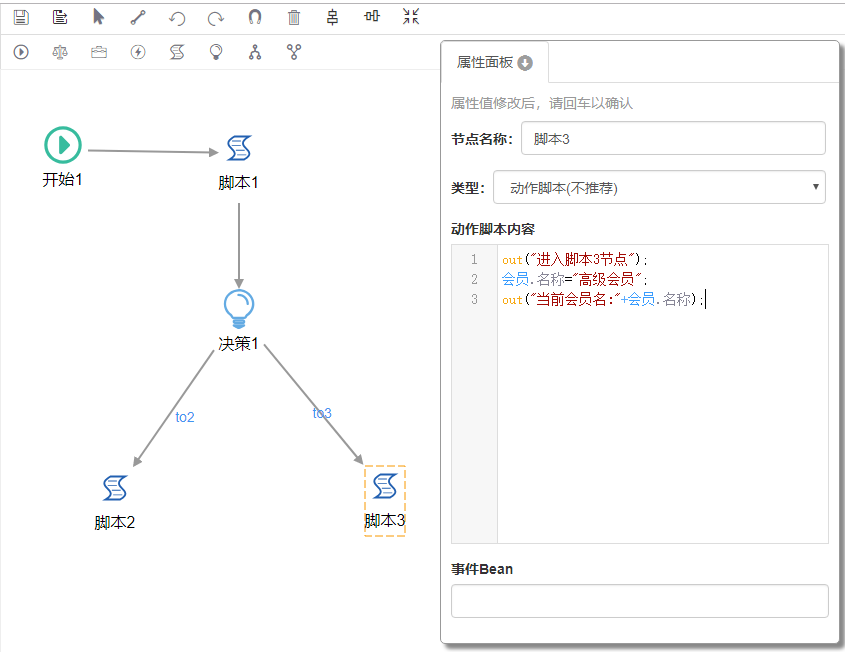Viewport: 845px width, 652px height.
Task: Click the script scroll palette icon
Action: tap(177, 52)
